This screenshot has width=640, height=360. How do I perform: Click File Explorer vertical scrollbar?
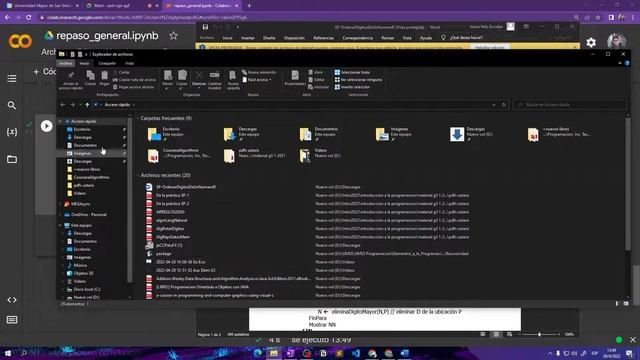[628, 184]
